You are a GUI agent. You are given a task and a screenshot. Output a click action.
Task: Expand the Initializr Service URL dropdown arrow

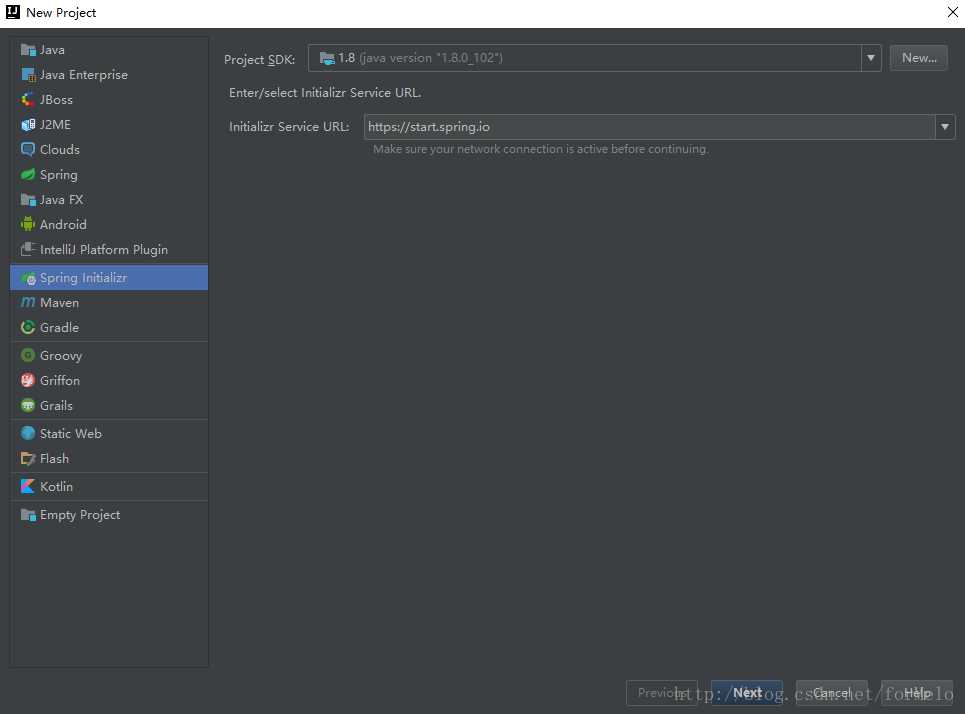(x=945, y=127)
